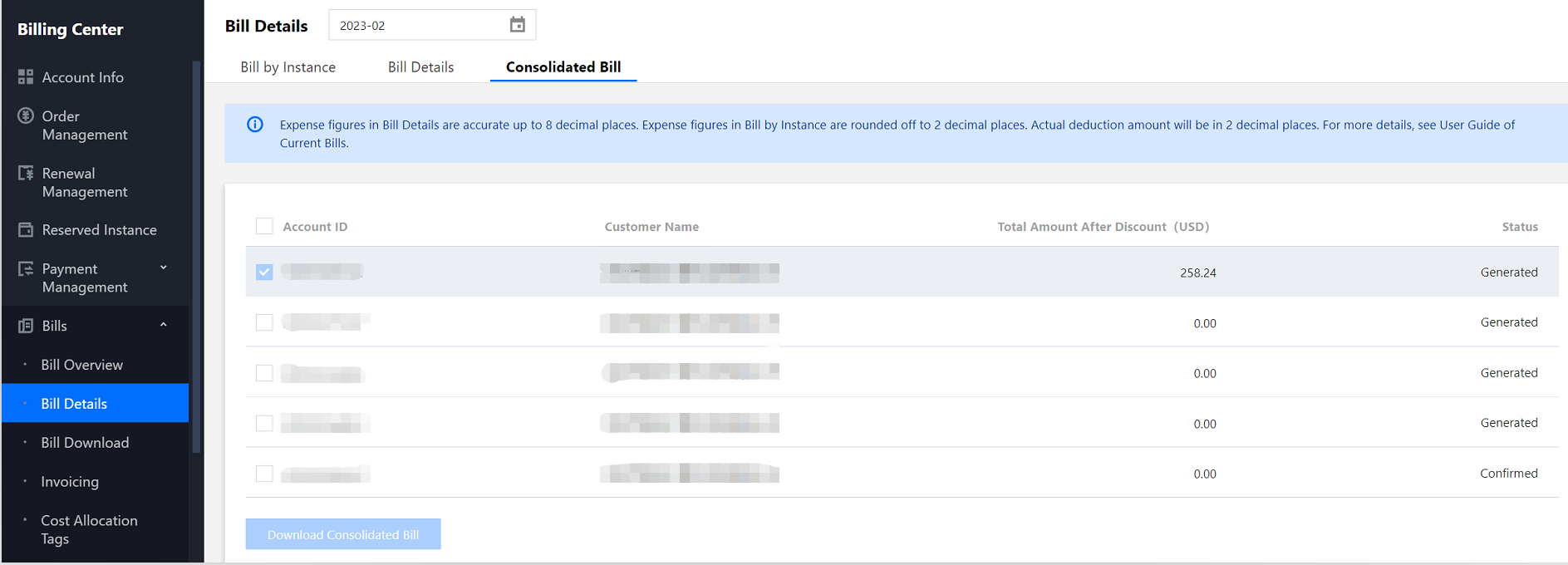Click the Reserved Instance icon
Screen dimensions: 1568x565
click(x=26, y=229)
